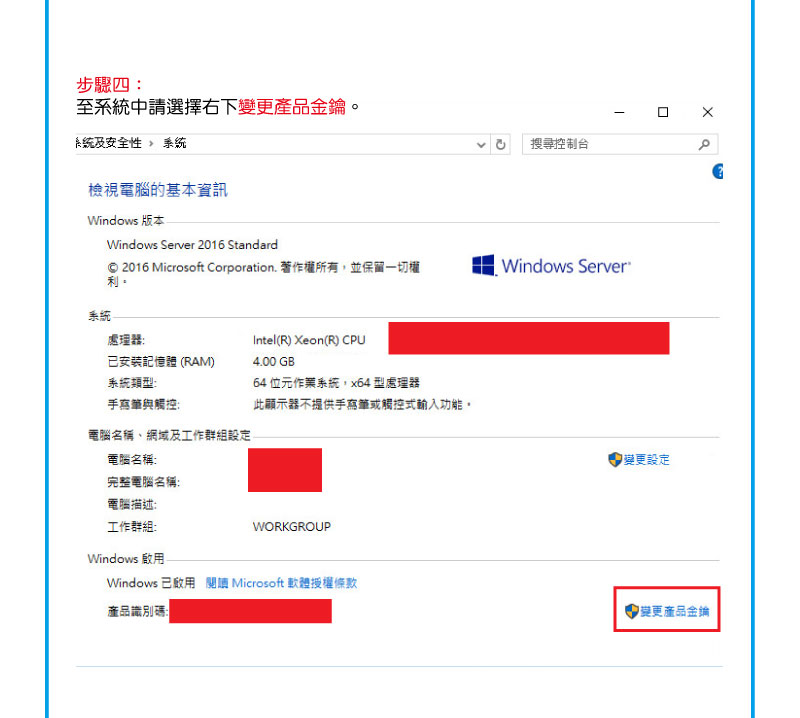Image resolution: width=800 pixels, height=718 pixels.
Task: Select the 2016 Microsoft Corporation copyright text
Action: (x=263, y=274)
